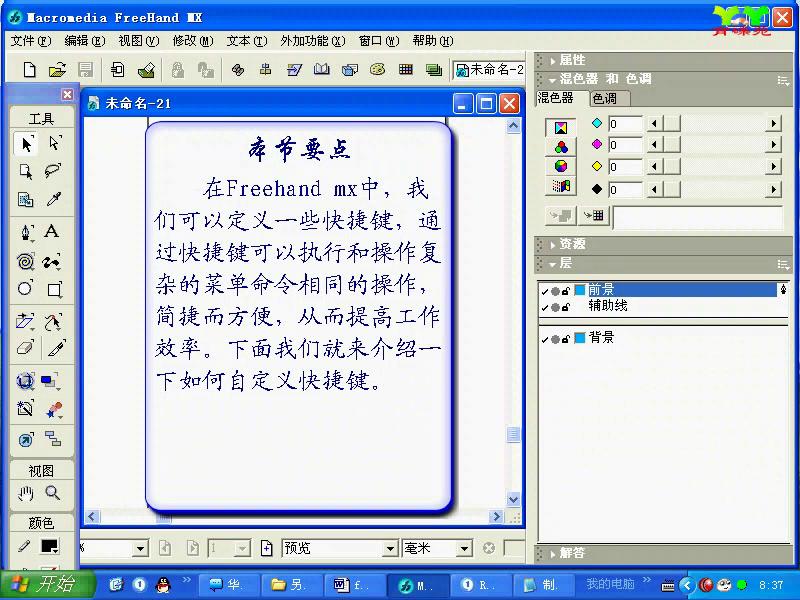Click the add to swatches button
The height and width of the screenshot is (600, 800).
[x=594, y=216]
